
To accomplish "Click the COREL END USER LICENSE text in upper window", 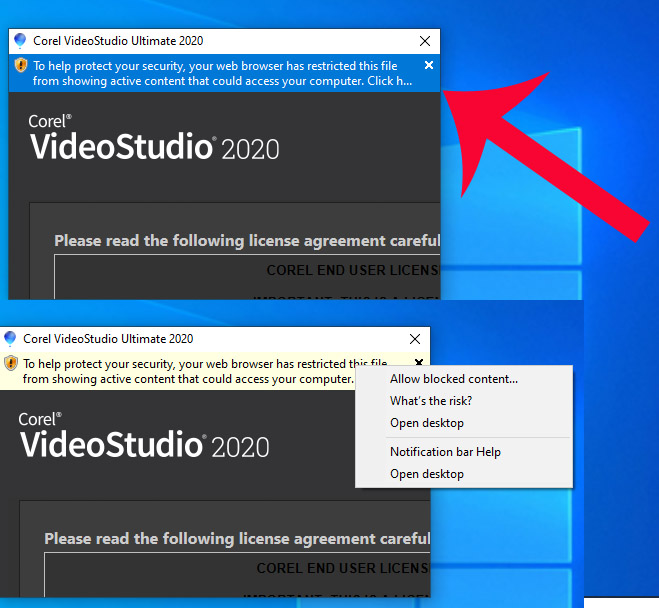I will [x=353, y=270].
